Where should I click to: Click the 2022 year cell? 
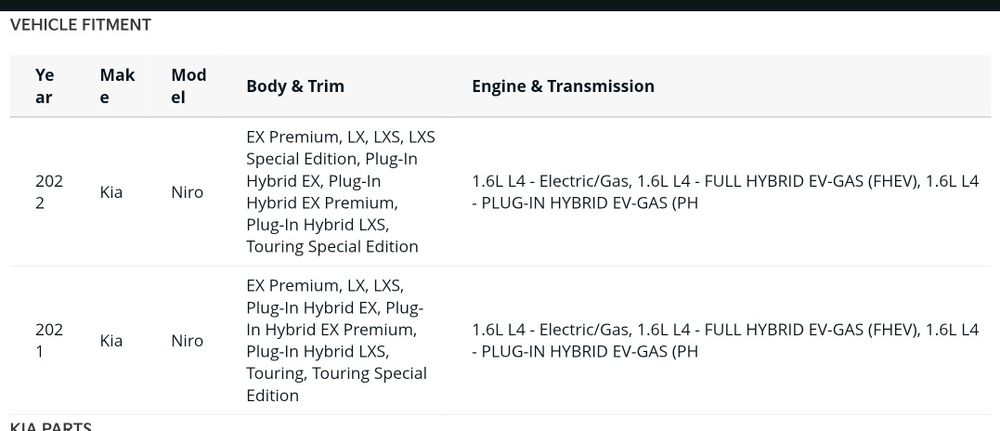(x=48, y=192)
